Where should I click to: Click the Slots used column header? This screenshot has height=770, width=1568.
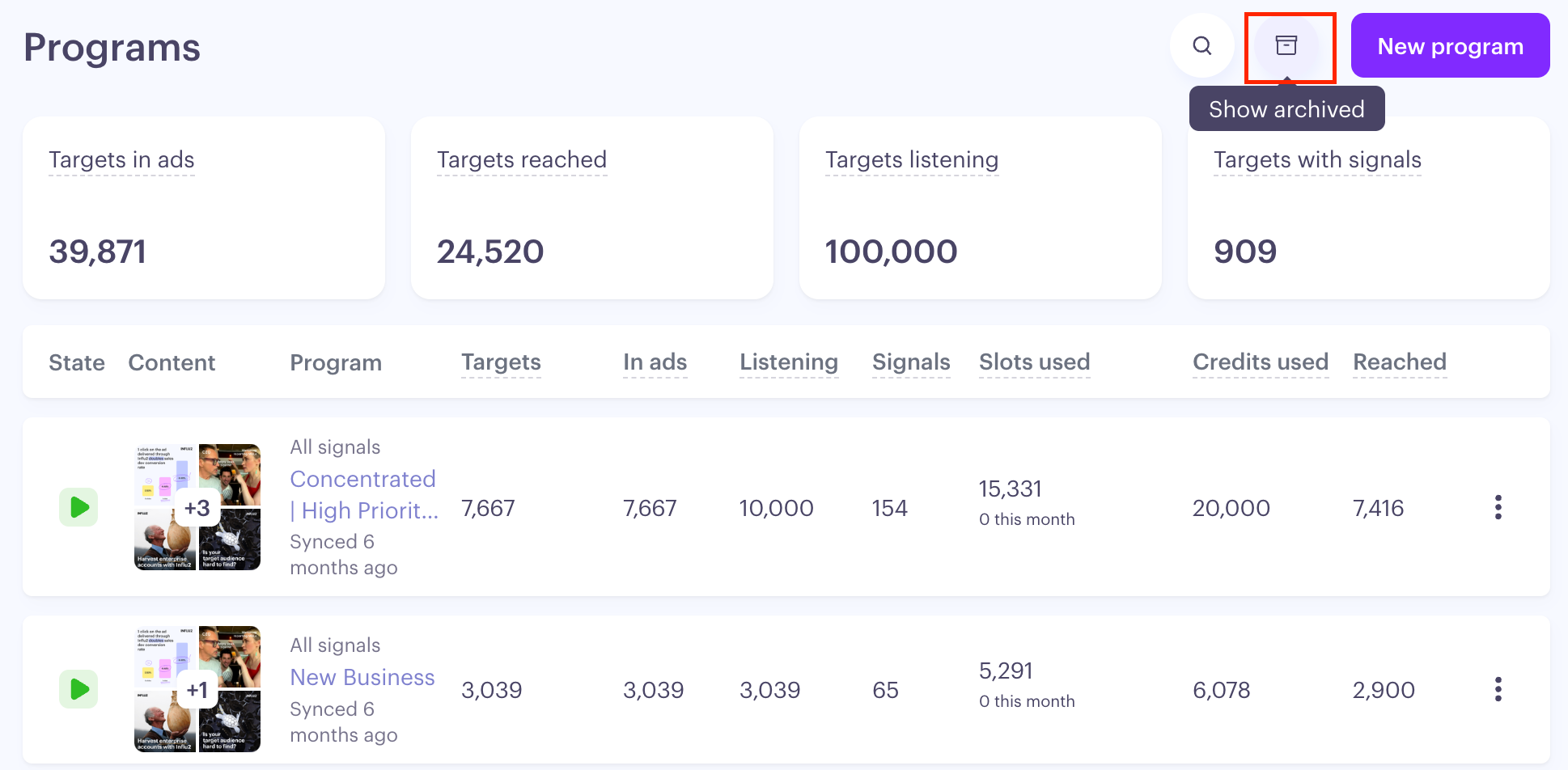point(1035,362)
